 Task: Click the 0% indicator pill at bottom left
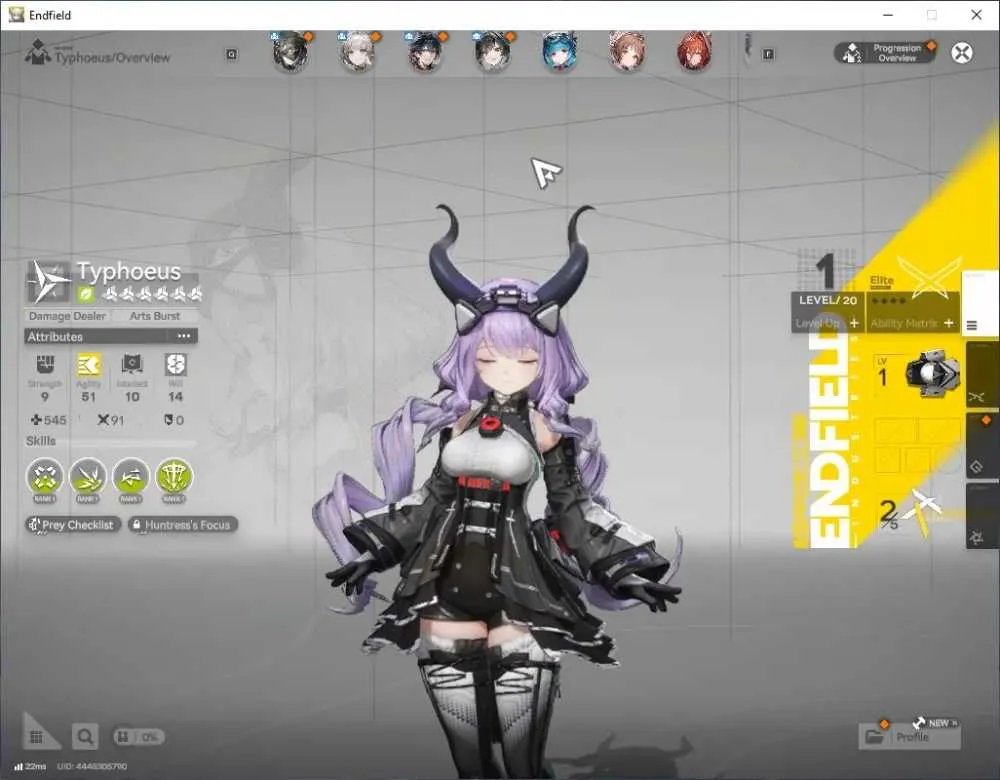tap(138, 737)
